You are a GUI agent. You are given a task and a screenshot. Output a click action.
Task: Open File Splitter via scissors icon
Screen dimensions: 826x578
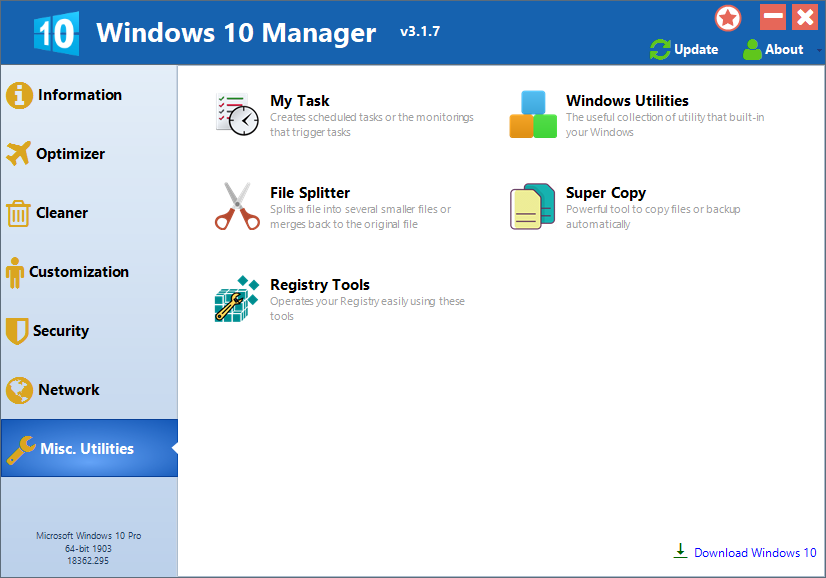[237, 206]
